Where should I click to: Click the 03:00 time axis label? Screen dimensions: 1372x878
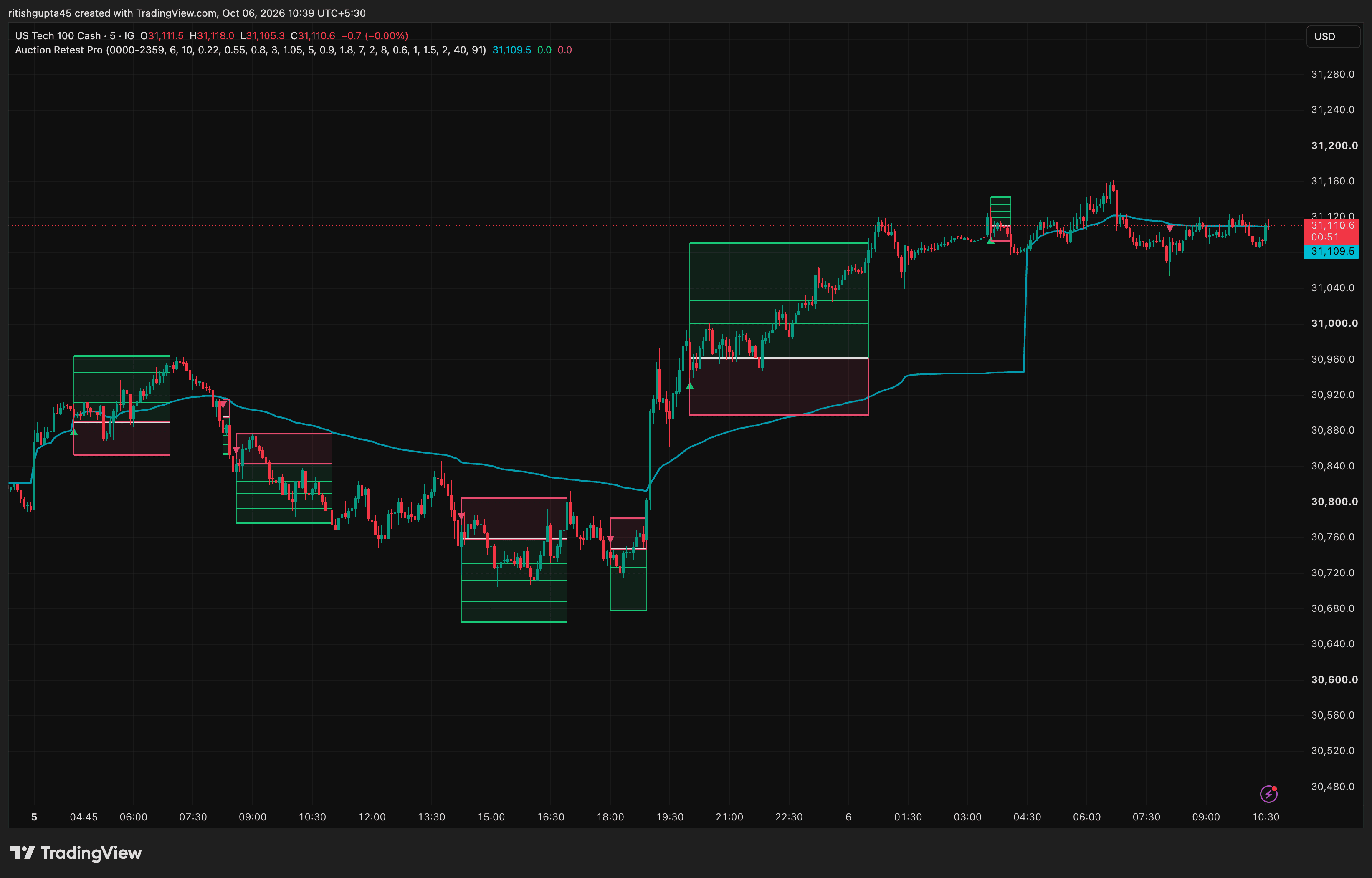[967, 817]
